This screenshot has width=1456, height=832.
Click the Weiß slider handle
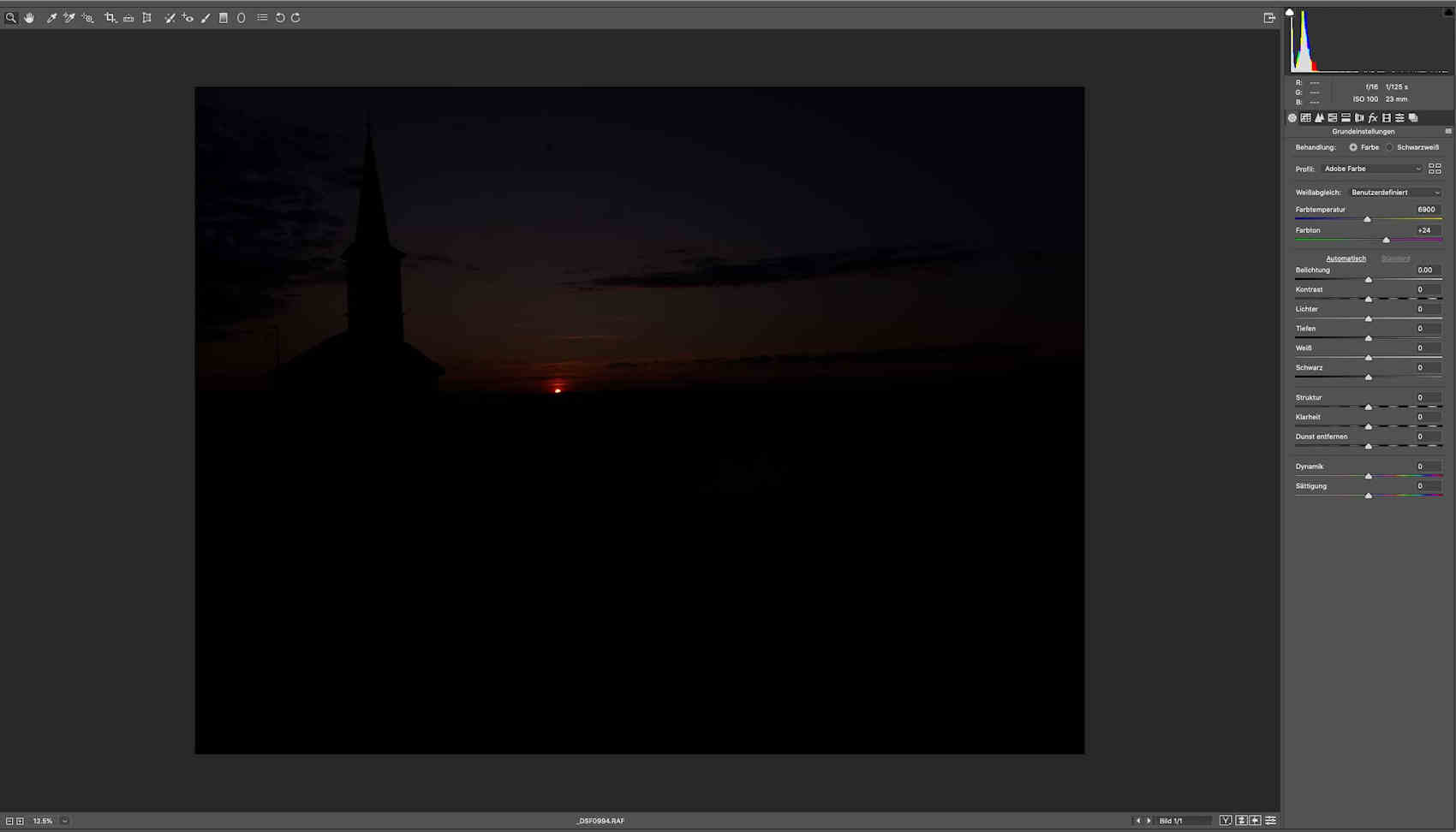coord(1369,358)
